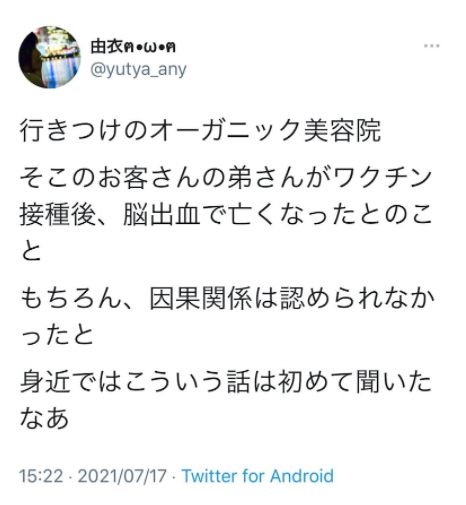Open the three-dot more options menu

(431, 46)
